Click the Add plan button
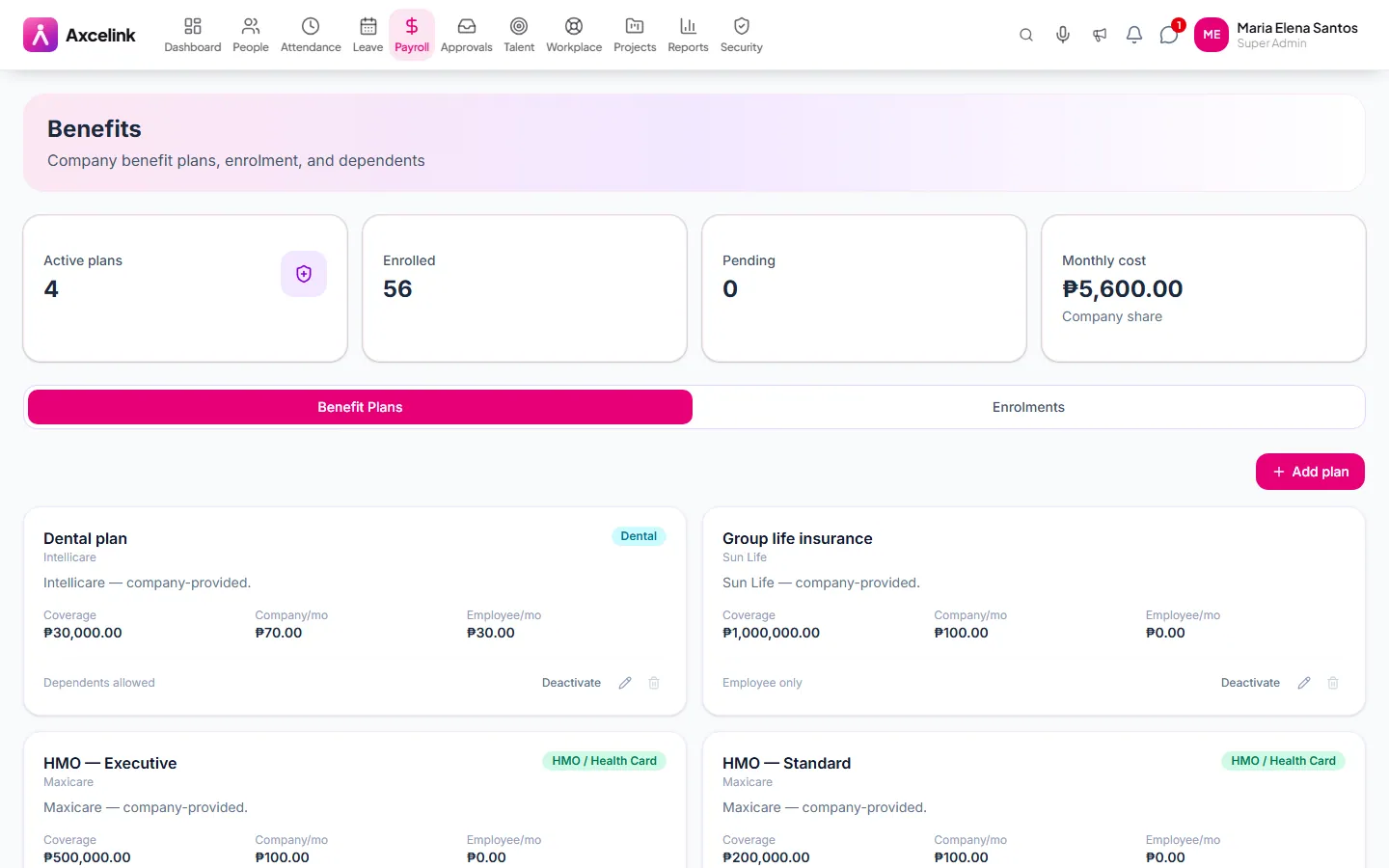This screenshot has height=868, width=1389. (x=1310, y=472)
